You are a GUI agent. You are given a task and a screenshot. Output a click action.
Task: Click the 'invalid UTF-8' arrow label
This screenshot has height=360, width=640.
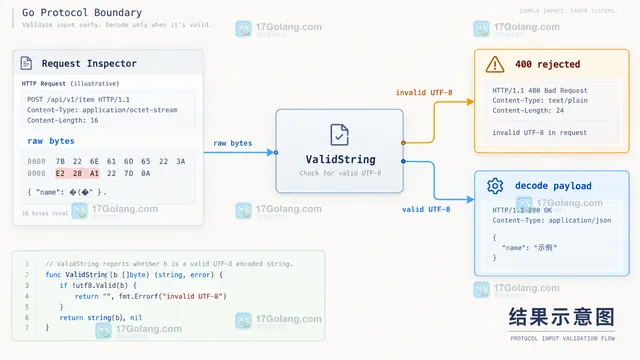click(x=424, y=93)
